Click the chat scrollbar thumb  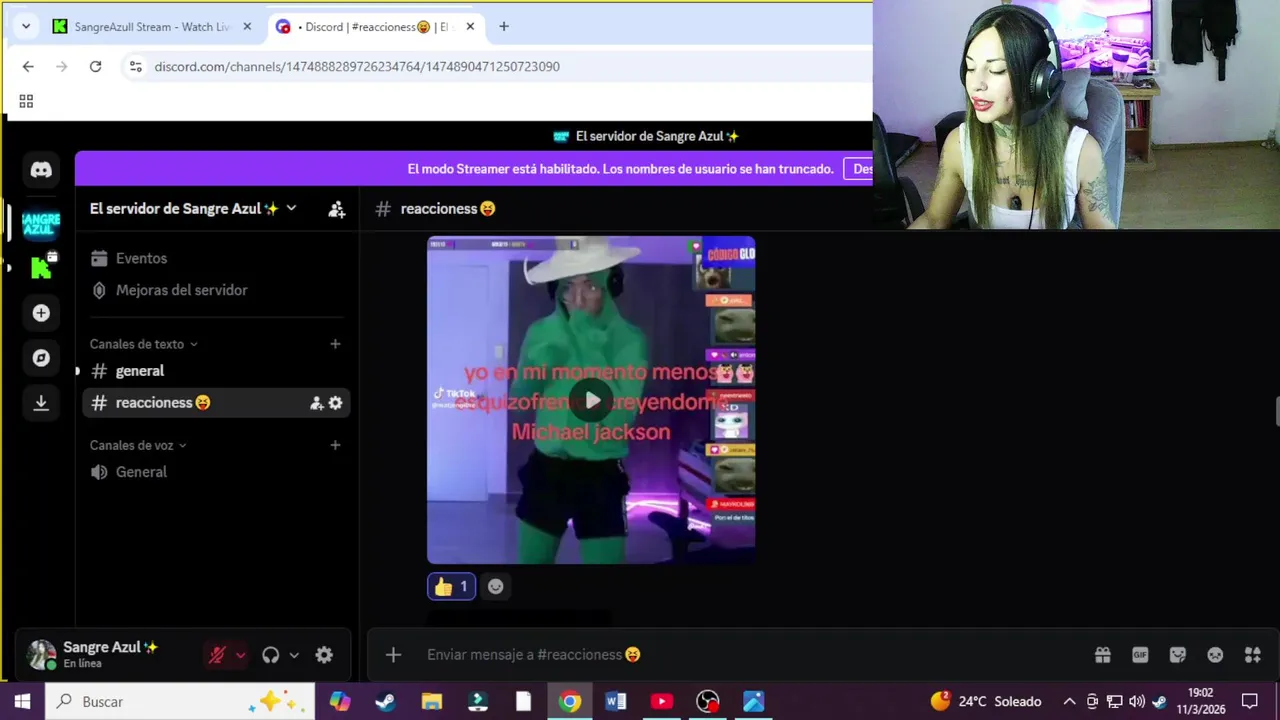pyautogui.click(x=1276, y=411)
